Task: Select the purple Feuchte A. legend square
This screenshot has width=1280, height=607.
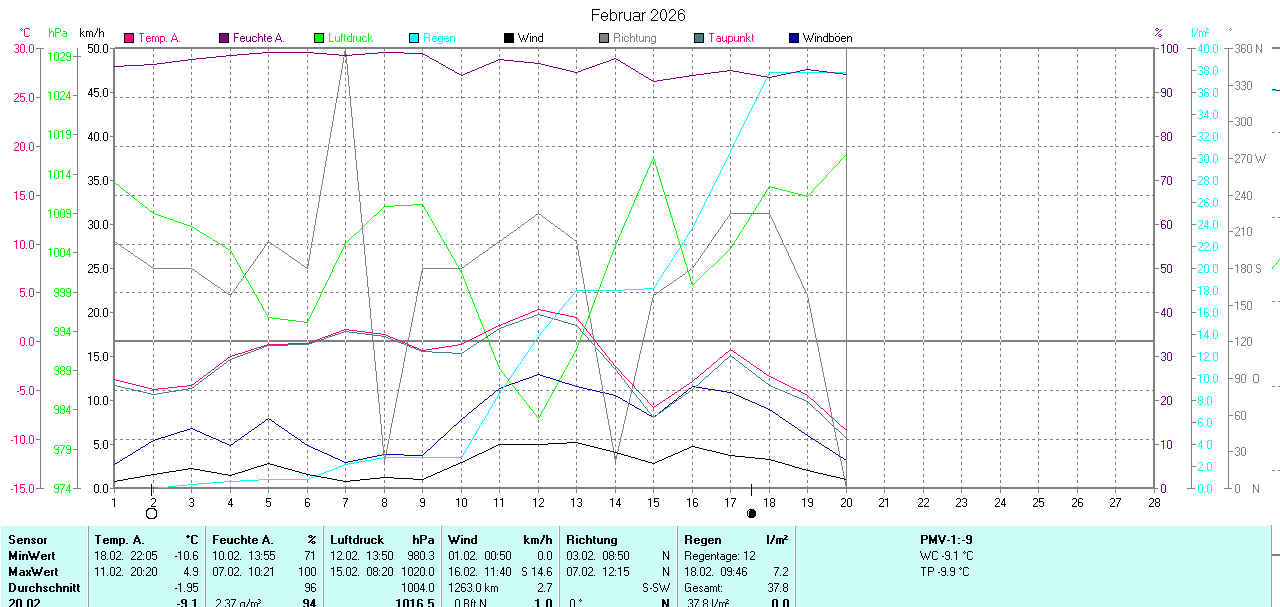Action: click(x=225, y=38)
